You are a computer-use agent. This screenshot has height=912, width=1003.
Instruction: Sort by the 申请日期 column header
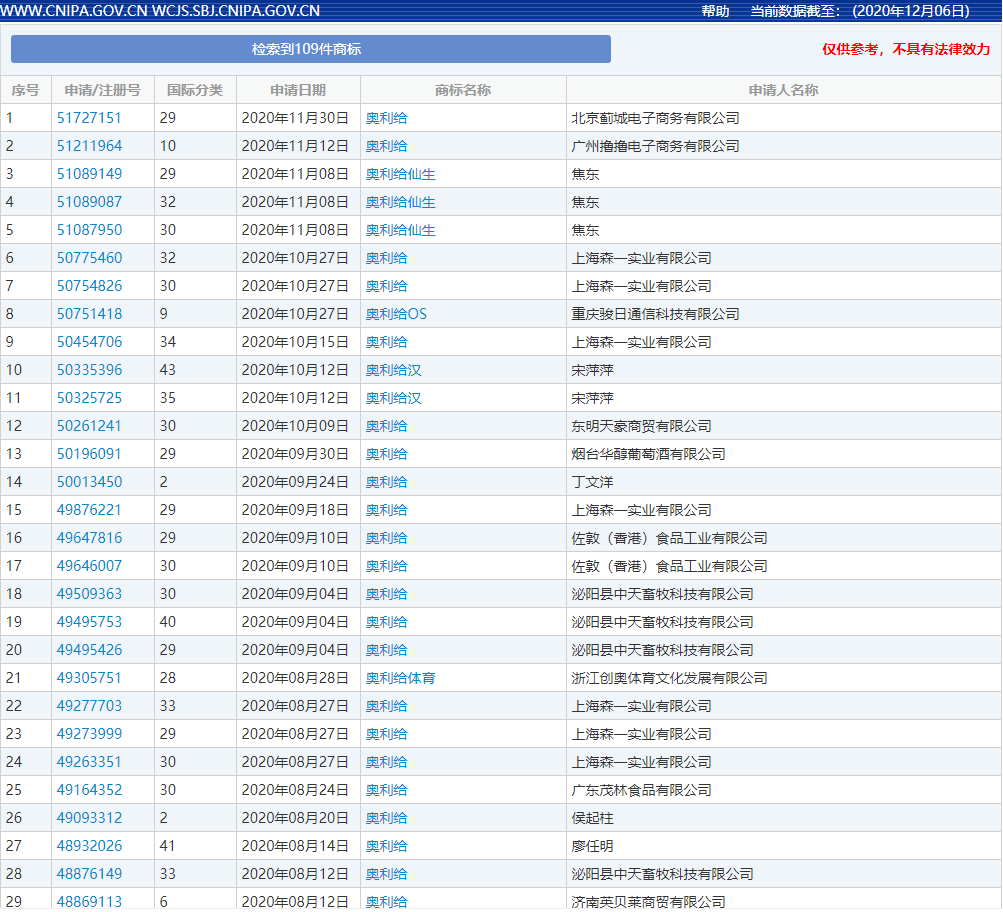tap(297, 89)
